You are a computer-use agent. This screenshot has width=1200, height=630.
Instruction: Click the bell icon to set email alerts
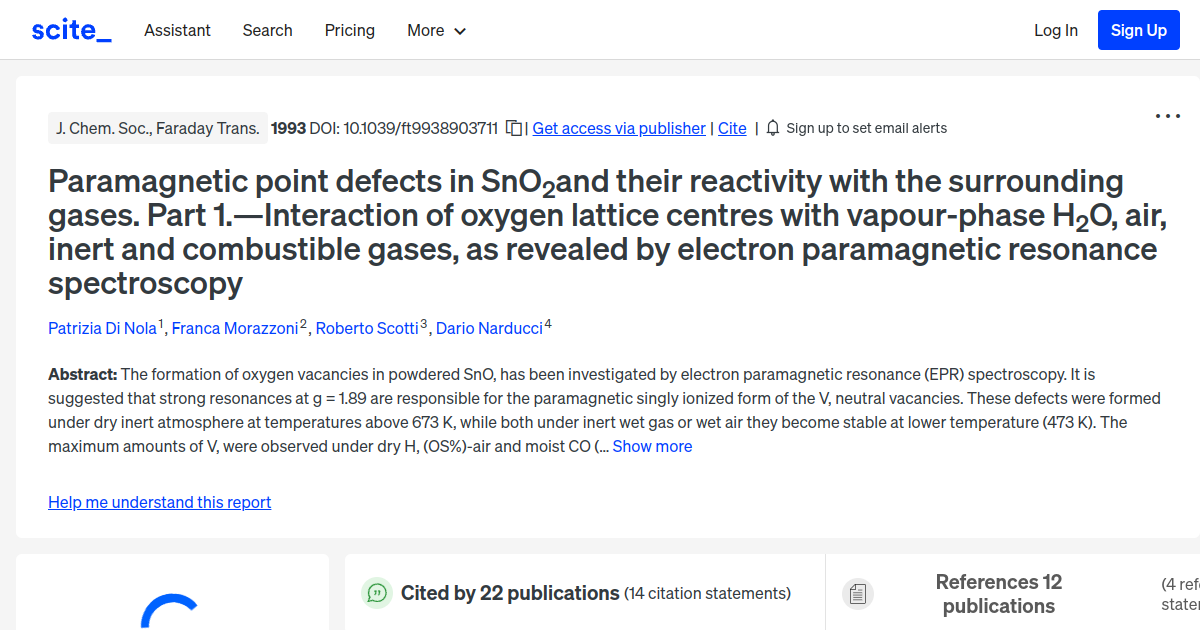[x=771, y=128]
